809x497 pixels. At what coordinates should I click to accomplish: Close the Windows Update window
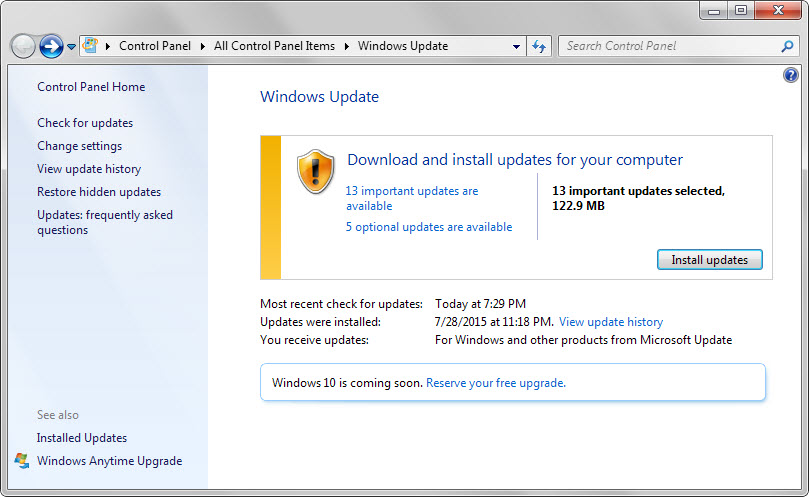(x=778, y=10)
